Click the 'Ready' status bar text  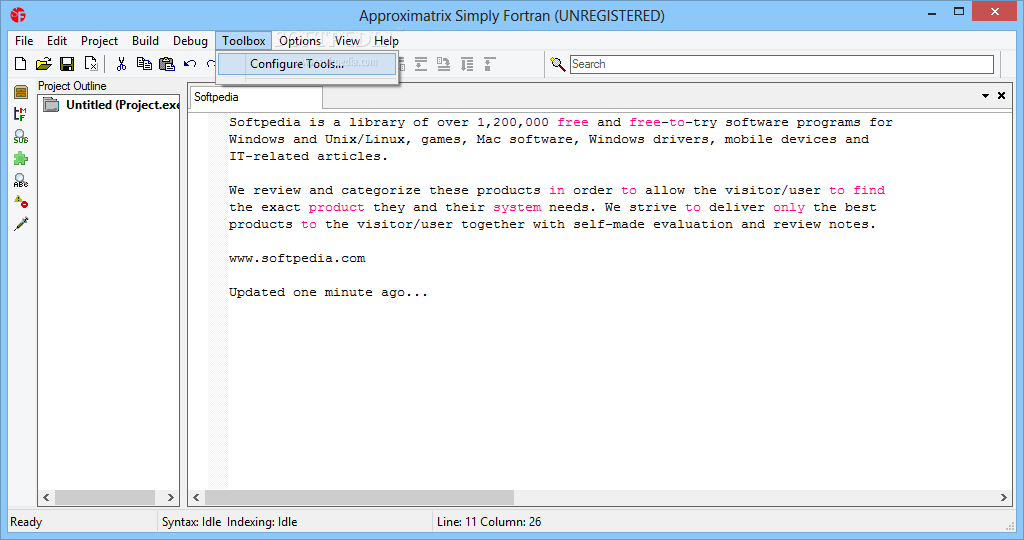click(26, 522)
